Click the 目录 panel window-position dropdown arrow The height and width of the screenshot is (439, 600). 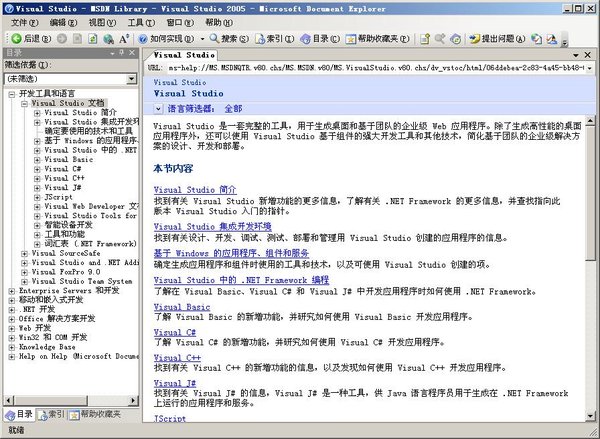(112, 53)
